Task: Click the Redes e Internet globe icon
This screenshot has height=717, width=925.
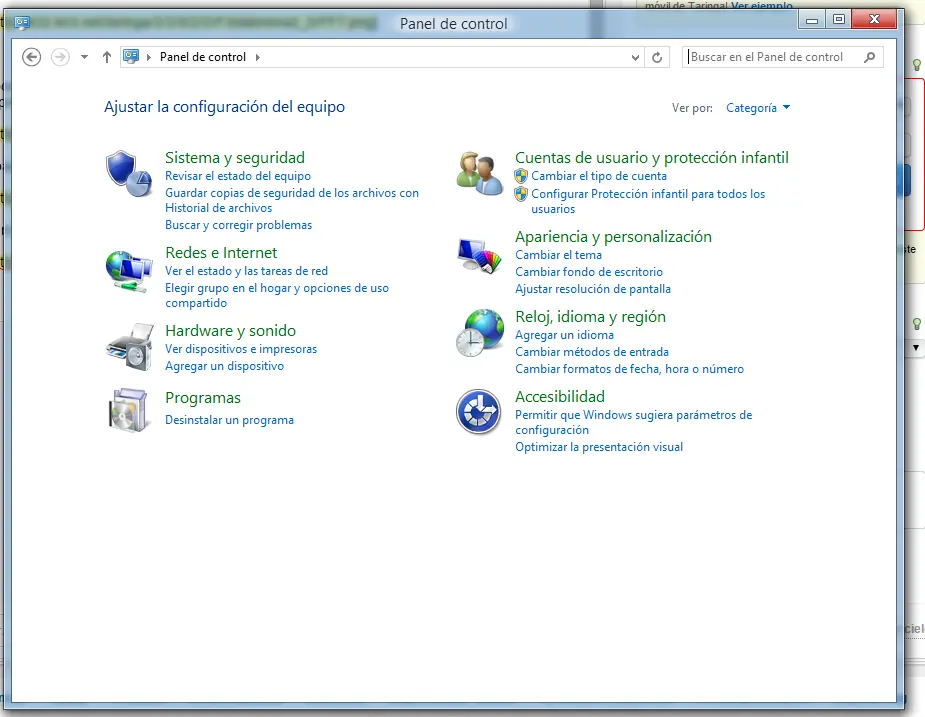Action: [x=129, y=271]
